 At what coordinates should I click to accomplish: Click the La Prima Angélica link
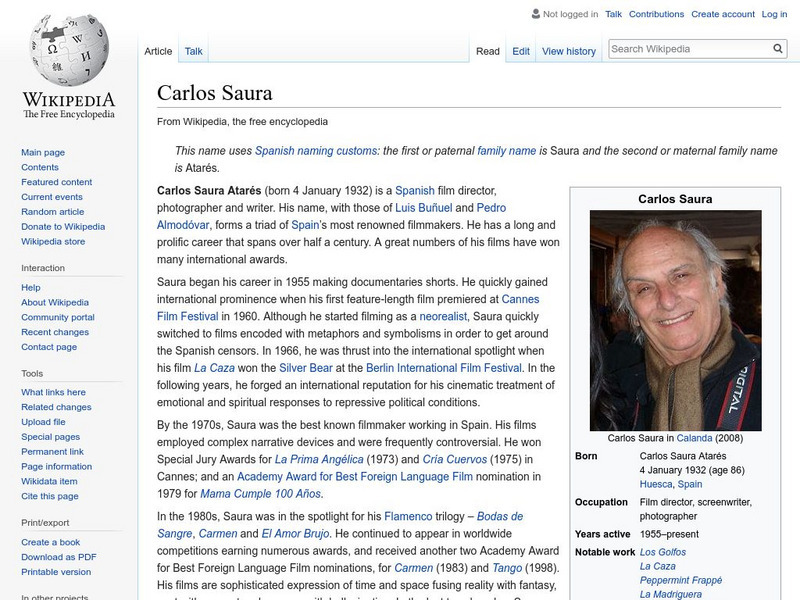319,459
